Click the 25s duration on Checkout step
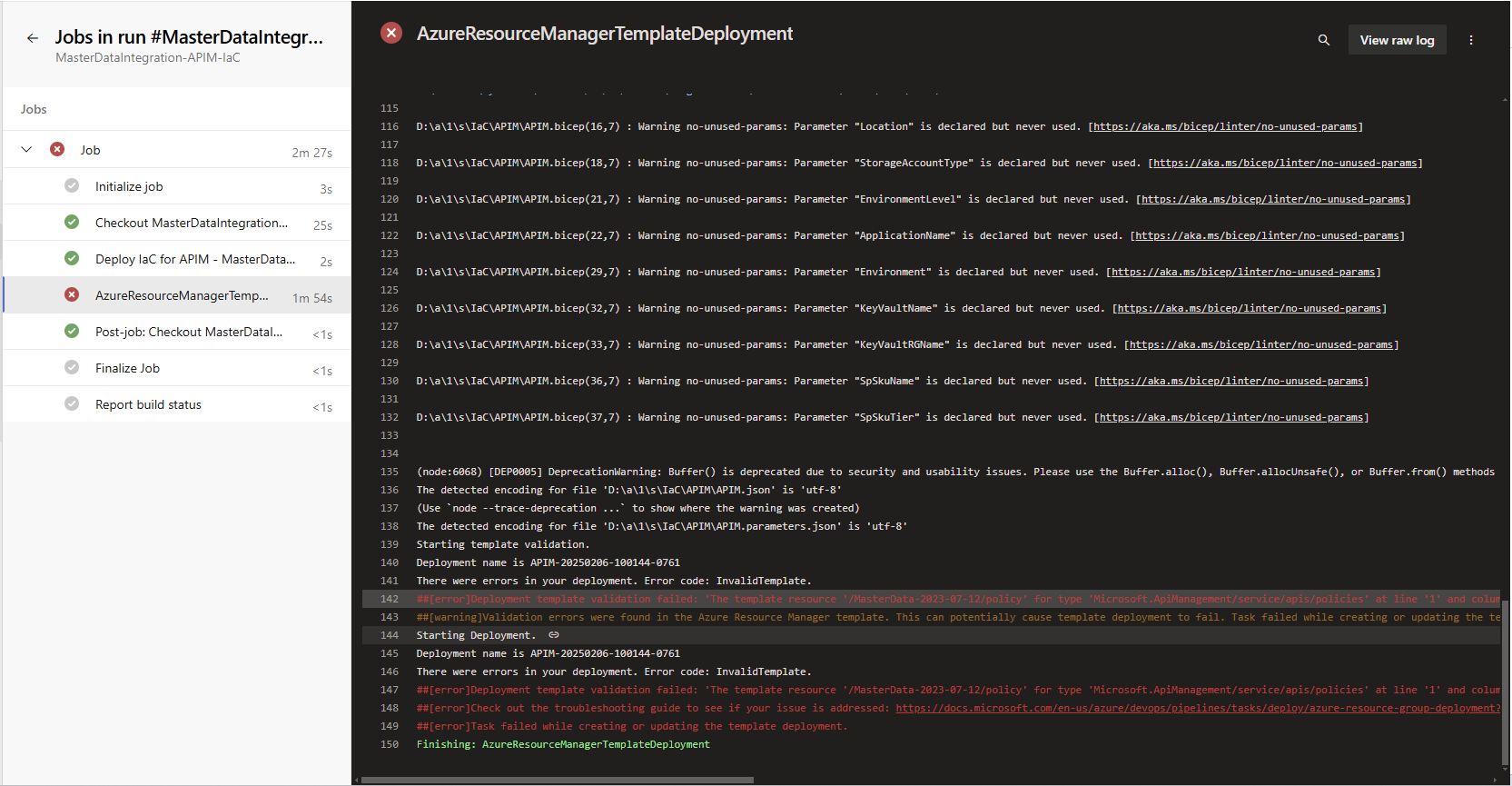This screenshot has height=786, width=1512. click(322, 225)
